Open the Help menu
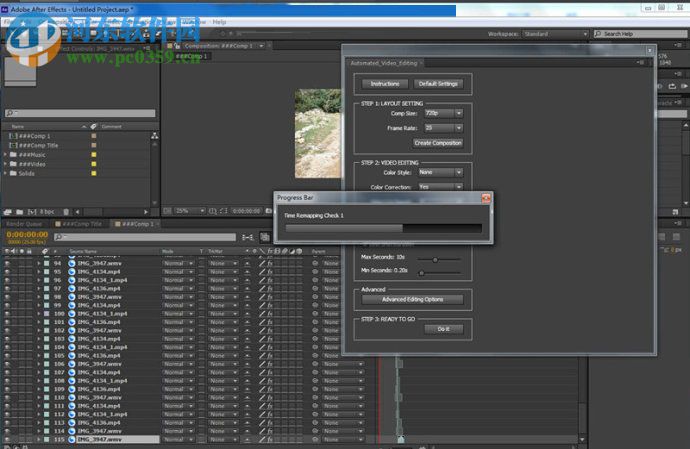This screenshot has width=690, height=449. coord(219,22)
